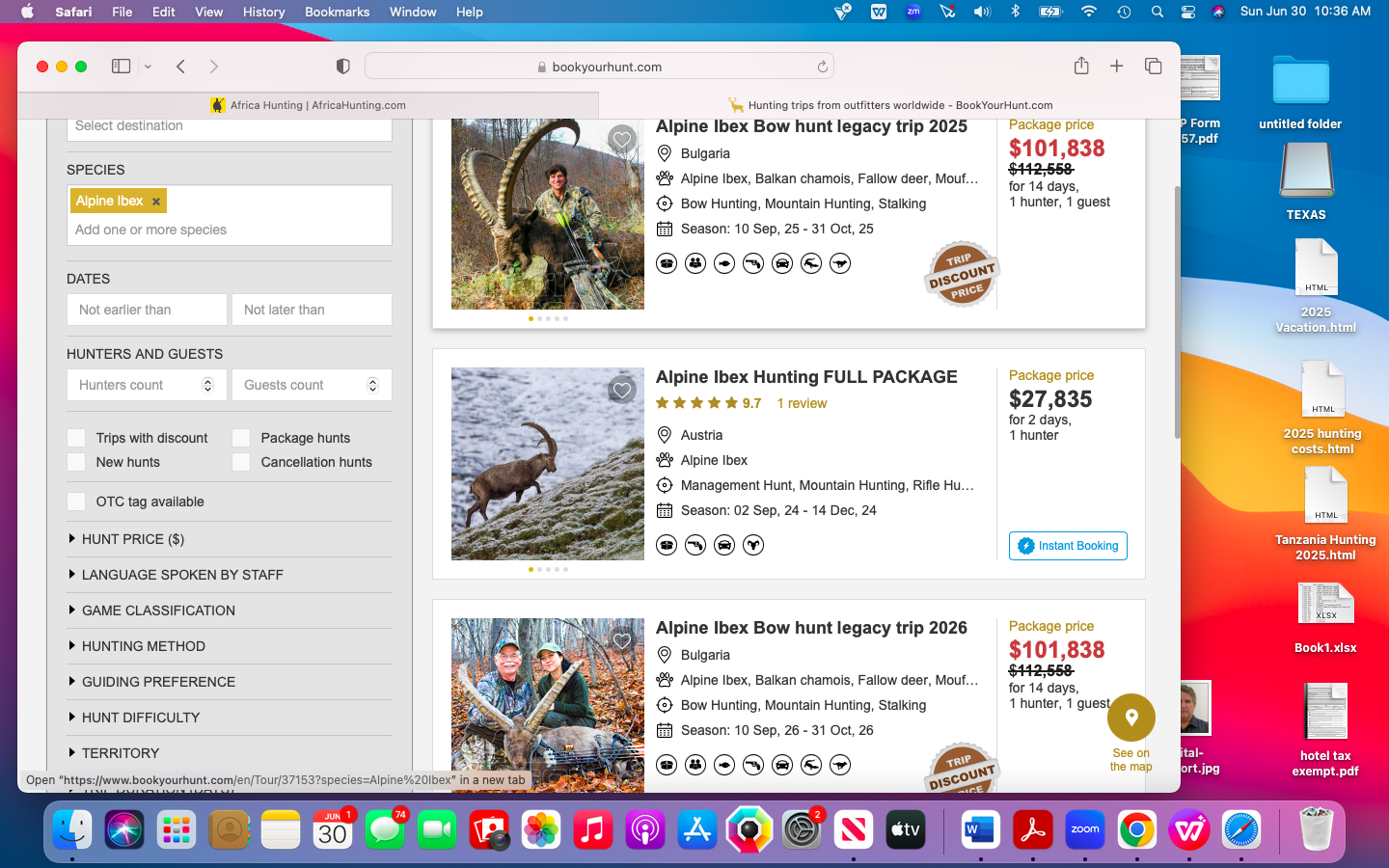Open the 1 review link

coord(802,403)
